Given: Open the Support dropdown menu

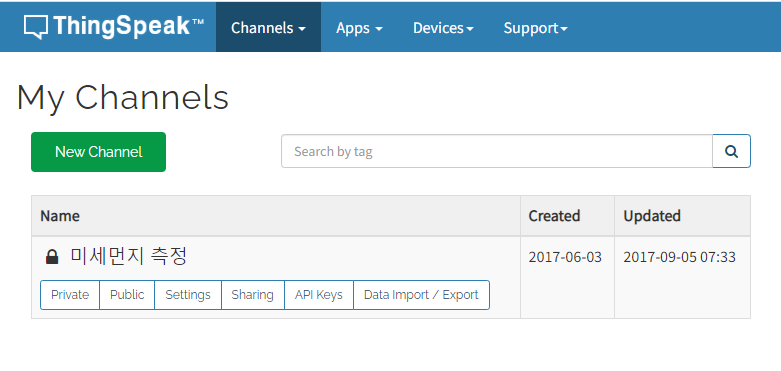Looking at the screenshot, I should 535,27.
